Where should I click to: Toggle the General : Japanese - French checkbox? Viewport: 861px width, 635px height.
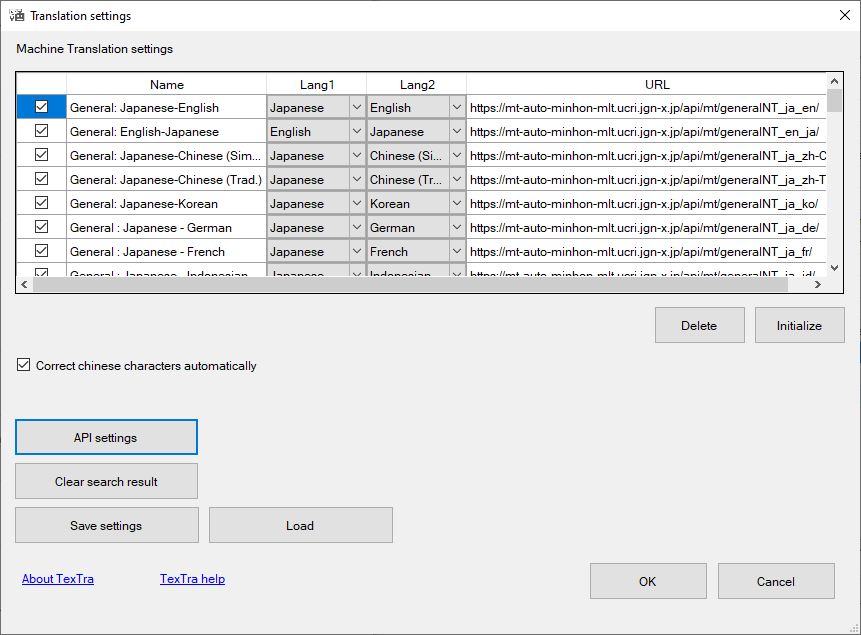coord(42,251)
